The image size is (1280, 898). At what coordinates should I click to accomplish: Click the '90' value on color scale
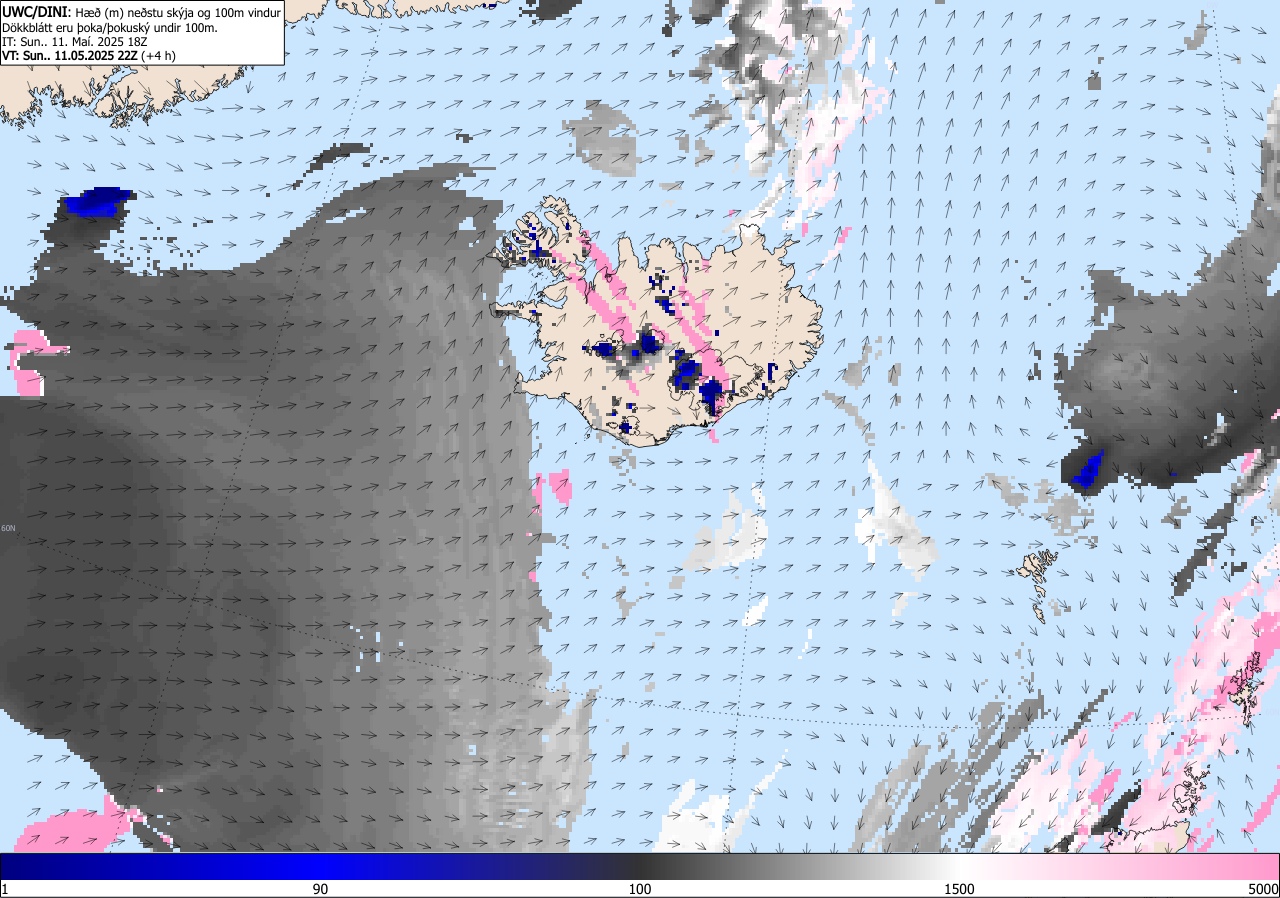click(x=320, y=889)
